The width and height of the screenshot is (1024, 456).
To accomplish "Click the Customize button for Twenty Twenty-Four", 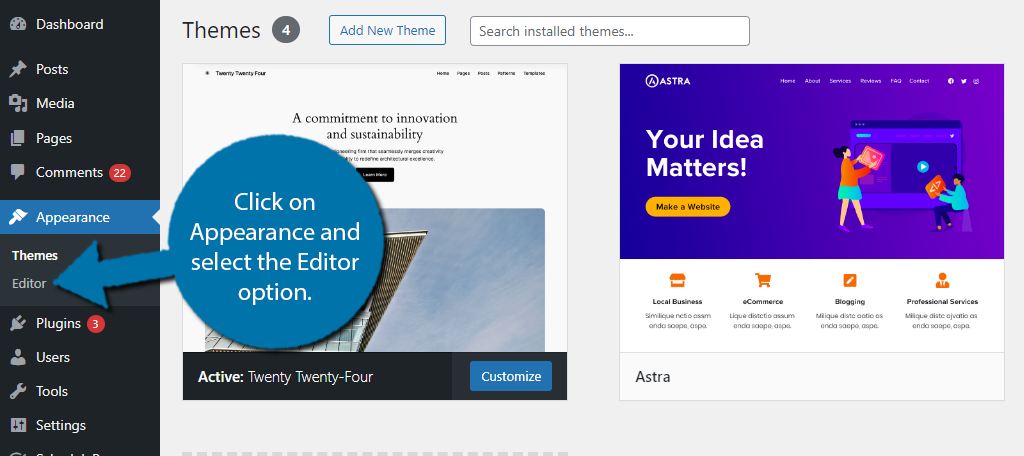I will click(x=511, y=376).
